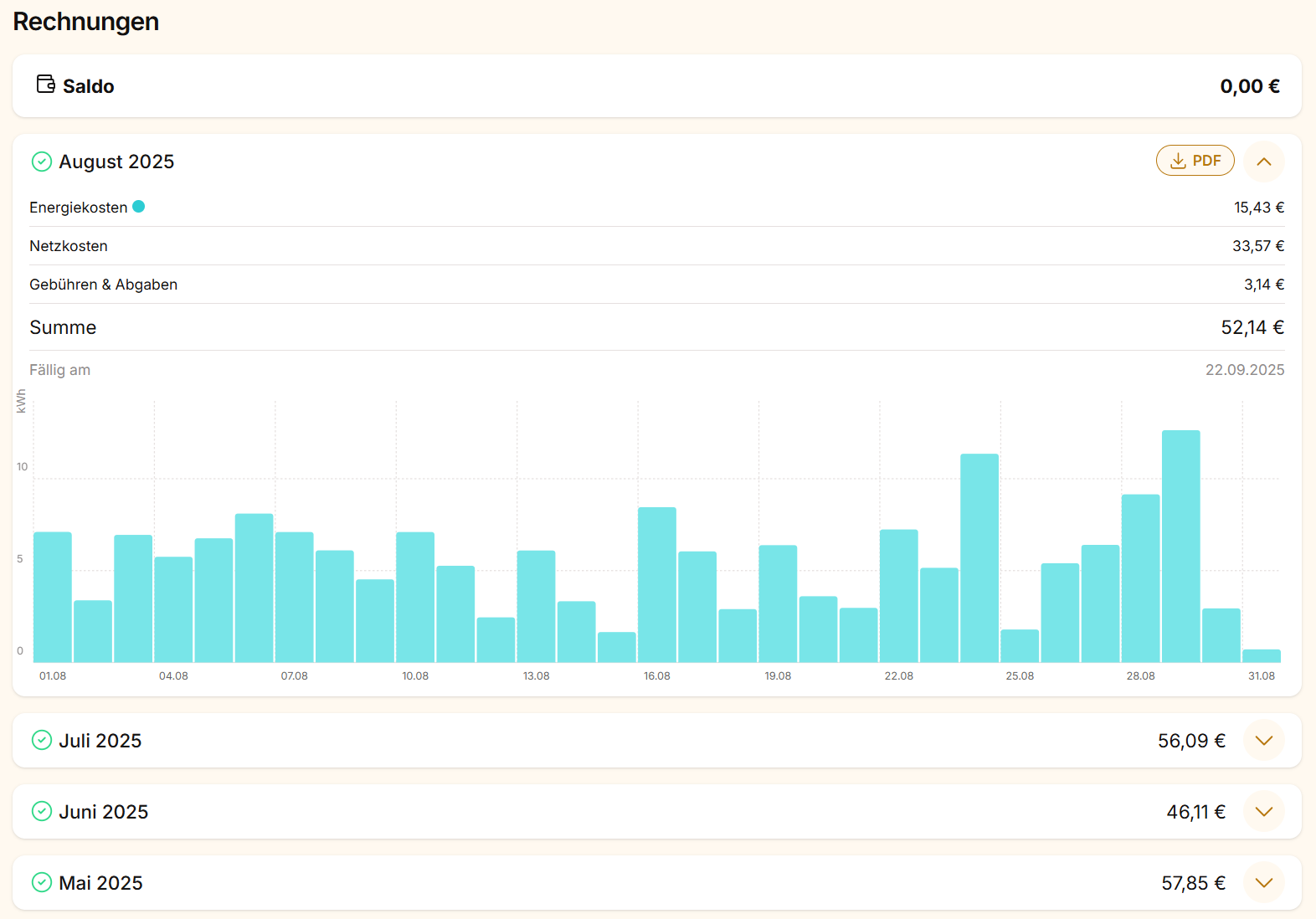Expand the Mai 2025 invoice
Image resolution: width=1316 pixels, height=919 pixels.
[x=1263, y=883]
